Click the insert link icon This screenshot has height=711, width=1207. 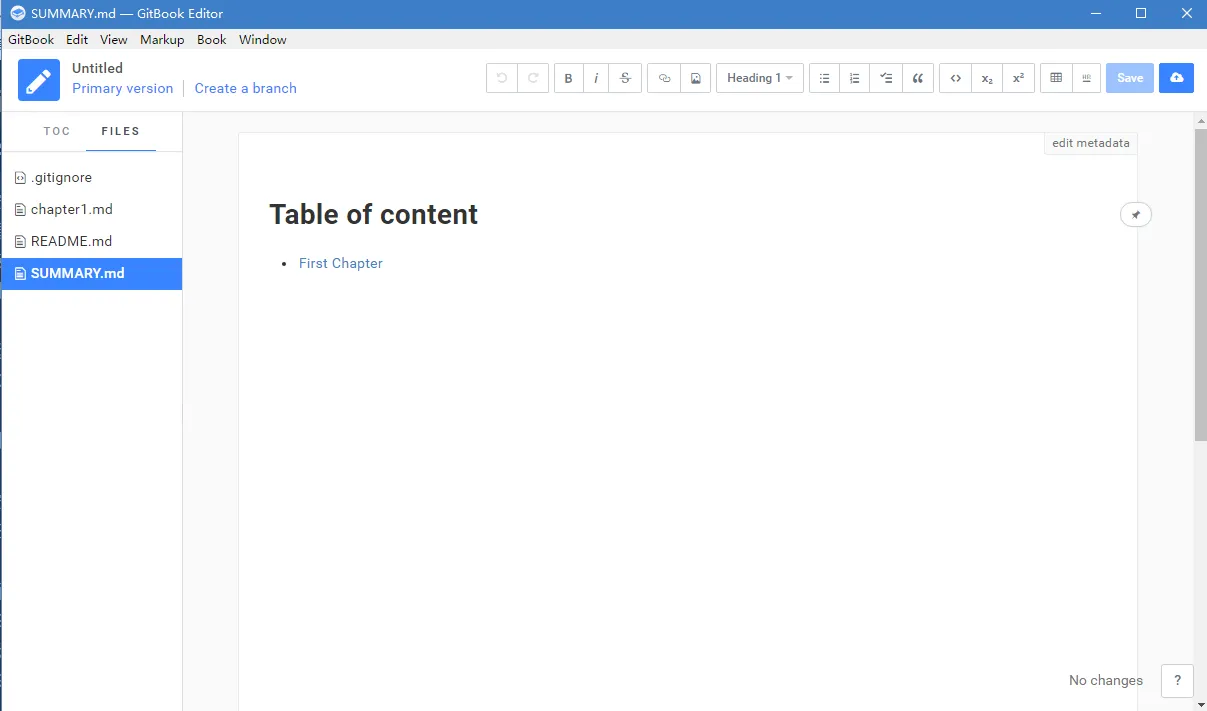pos(664,78)
